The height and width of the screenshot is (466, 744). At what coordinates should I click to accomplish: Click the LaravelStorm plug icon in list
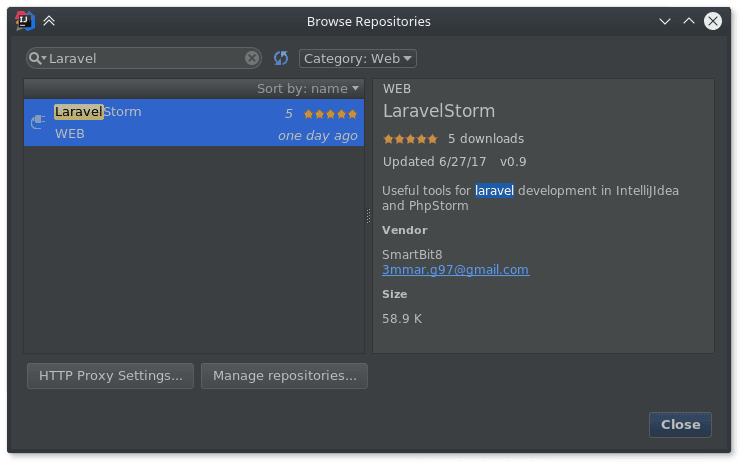coord(39,122)
